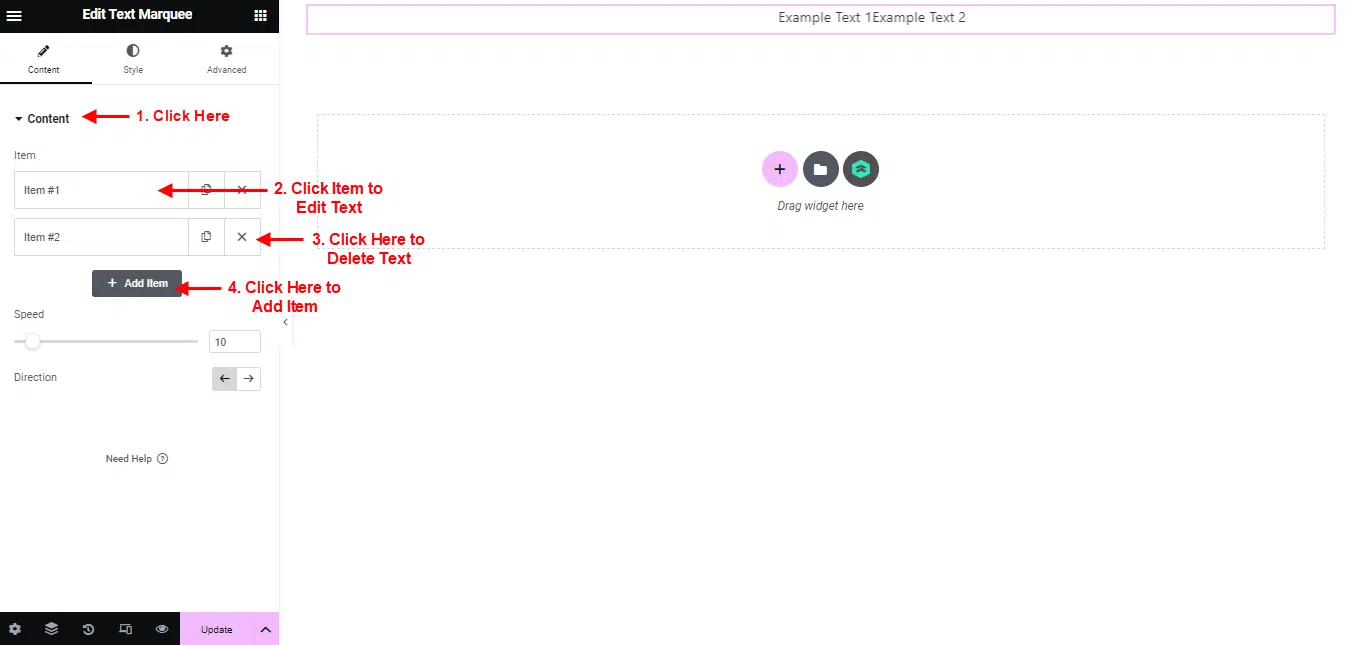
Task: Open Item #1 to edit text
Action: click(101, 190)
